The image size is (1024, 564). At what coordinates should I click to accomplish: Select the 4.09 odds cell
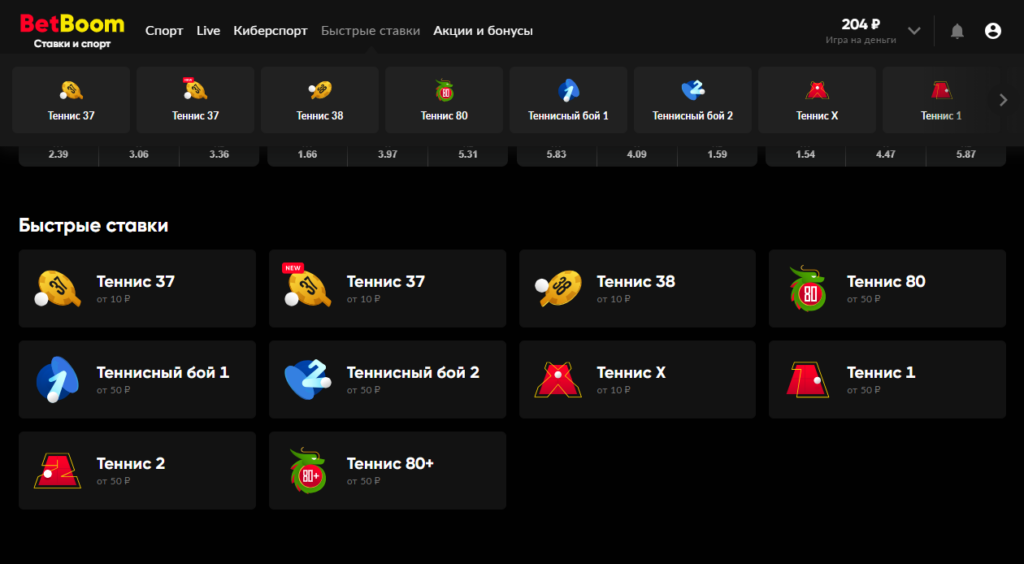[637, 155]
